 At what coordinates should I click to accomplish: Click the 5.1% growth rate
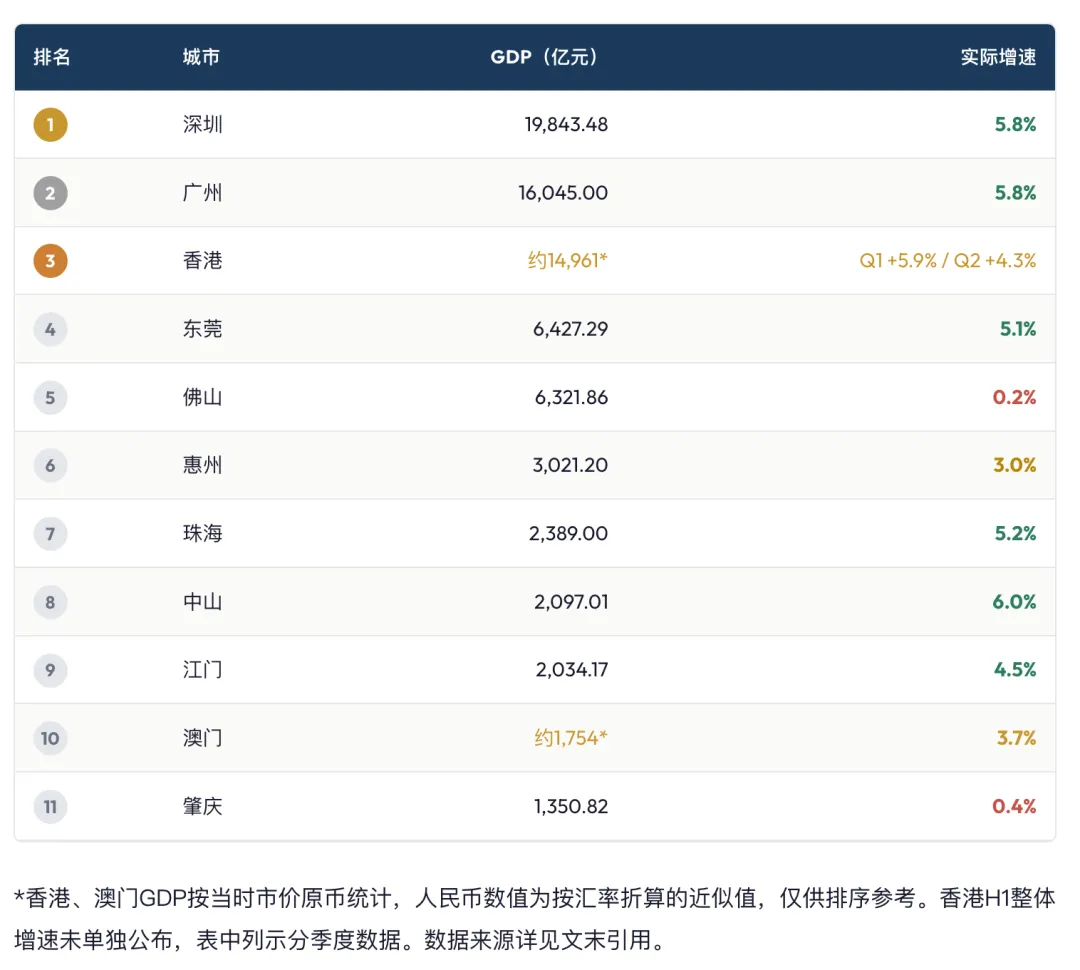(1018, 329)
